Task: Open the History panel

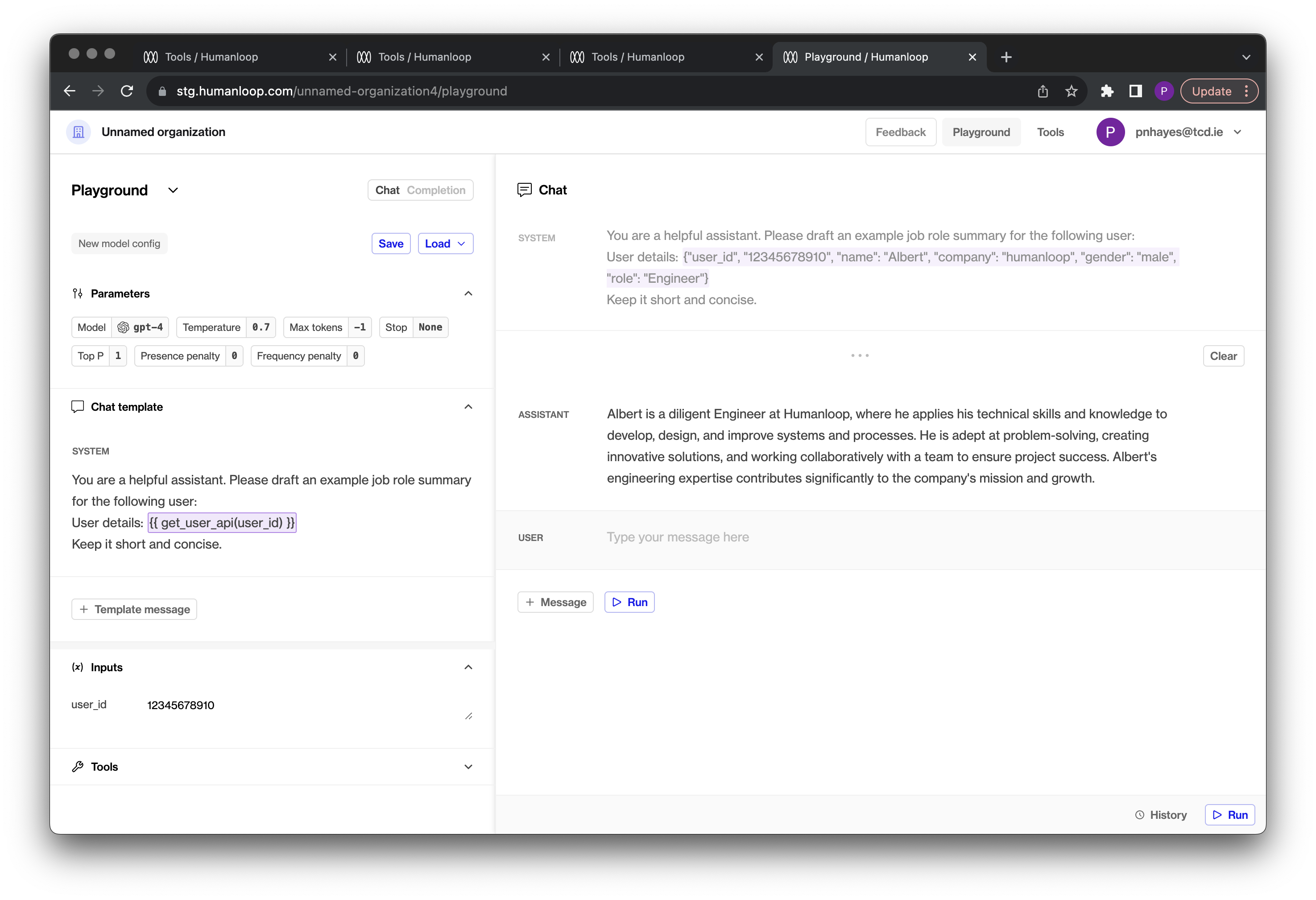Action: (x=1161, y=814)
